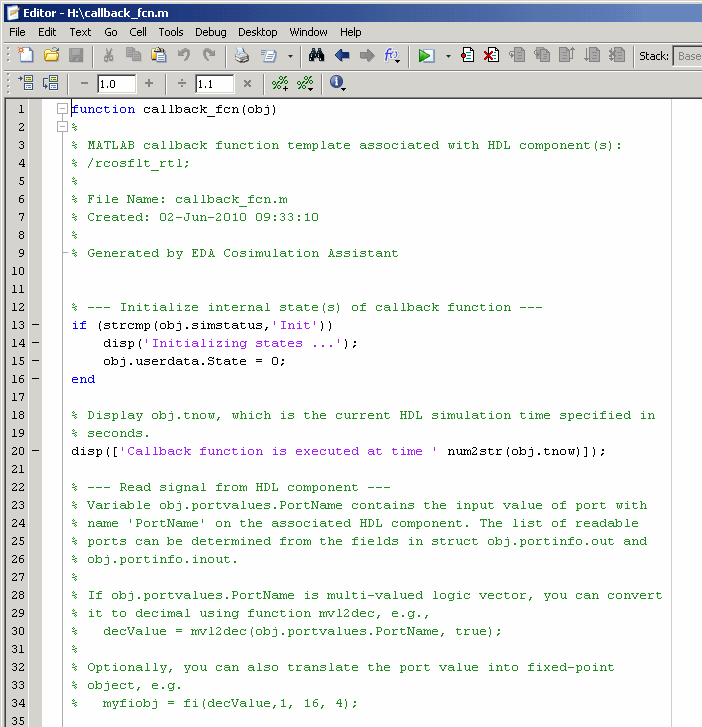Redo the last undone edit

pos(209,56)
